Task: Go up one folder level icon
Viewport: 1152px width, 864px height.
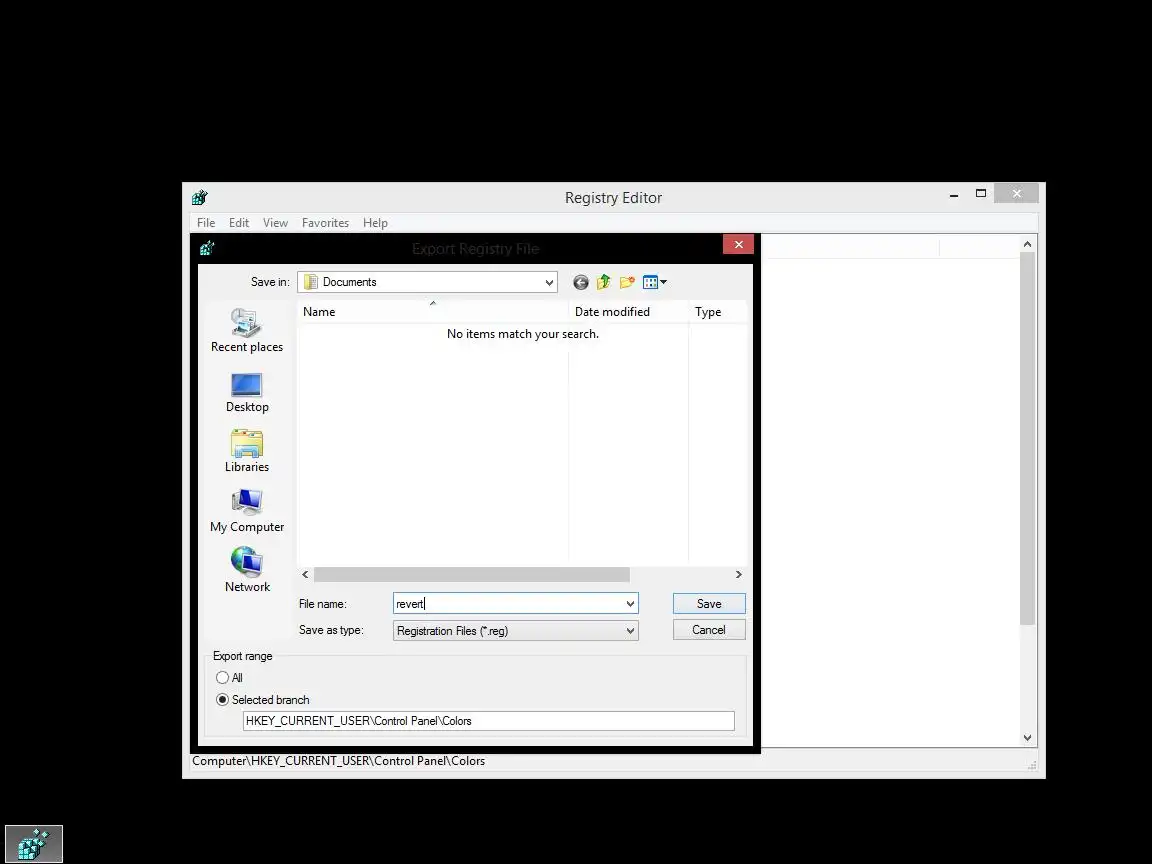Action: 604,282
